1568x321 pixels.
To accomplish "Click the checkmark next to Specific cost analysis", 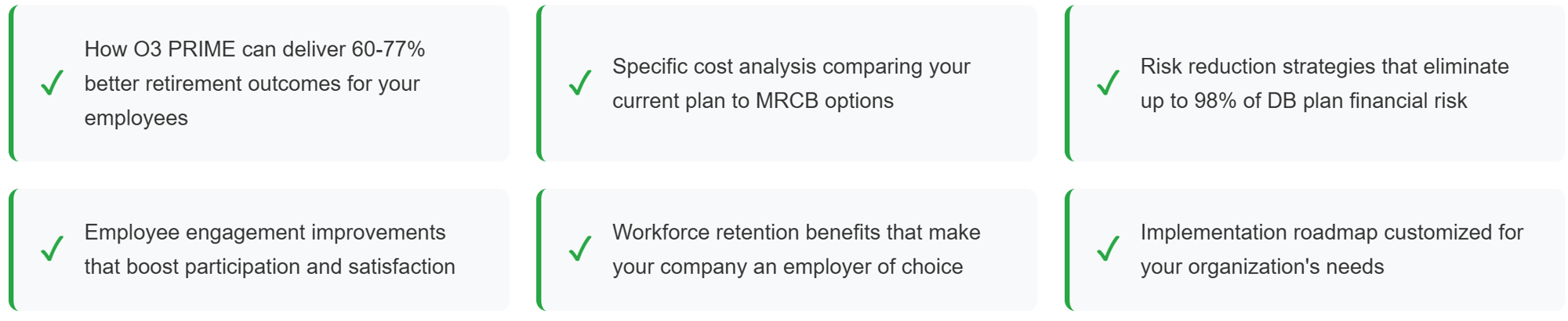I will click(580, 82).
